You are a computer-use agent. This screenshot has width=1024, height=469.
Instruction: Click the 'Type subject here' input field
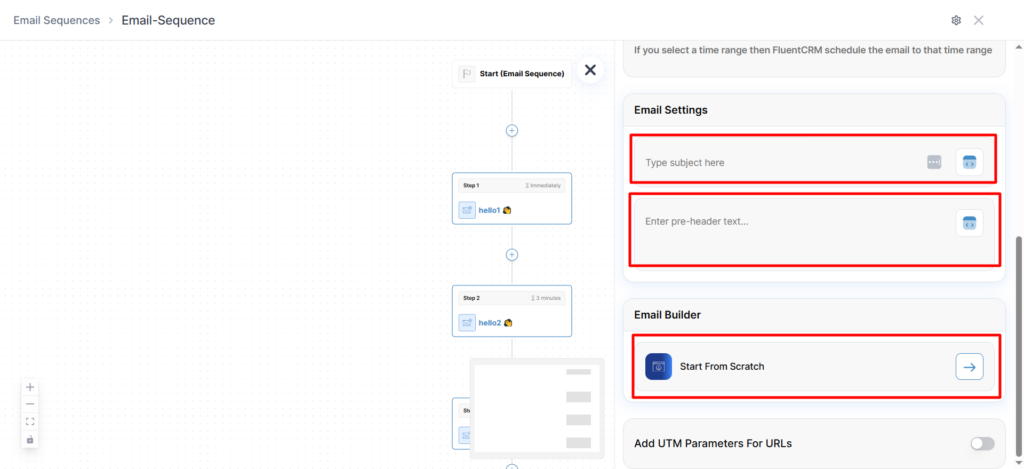780,162
